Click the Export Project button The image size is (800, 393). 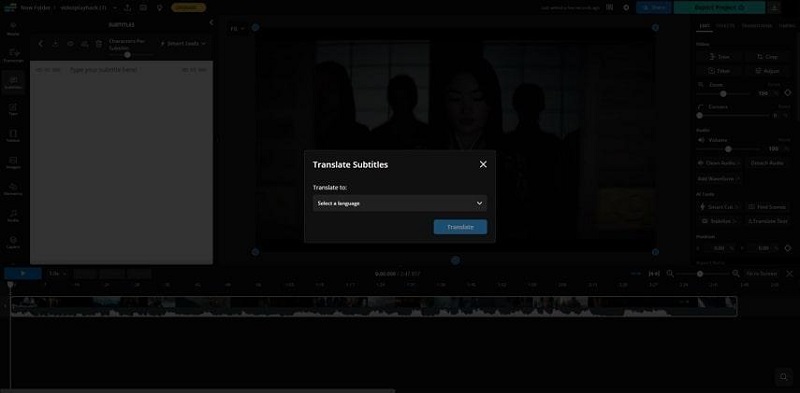(x=719, y=8)
